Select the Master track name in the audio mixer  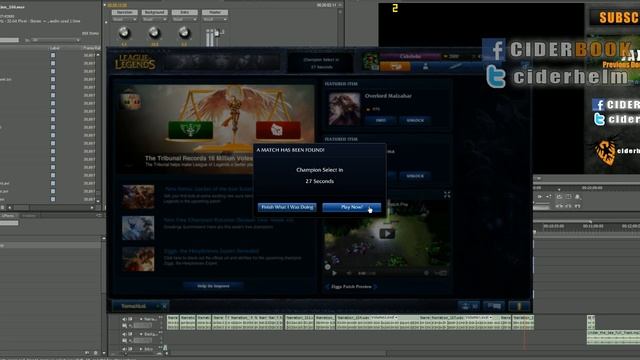(215, 12)
